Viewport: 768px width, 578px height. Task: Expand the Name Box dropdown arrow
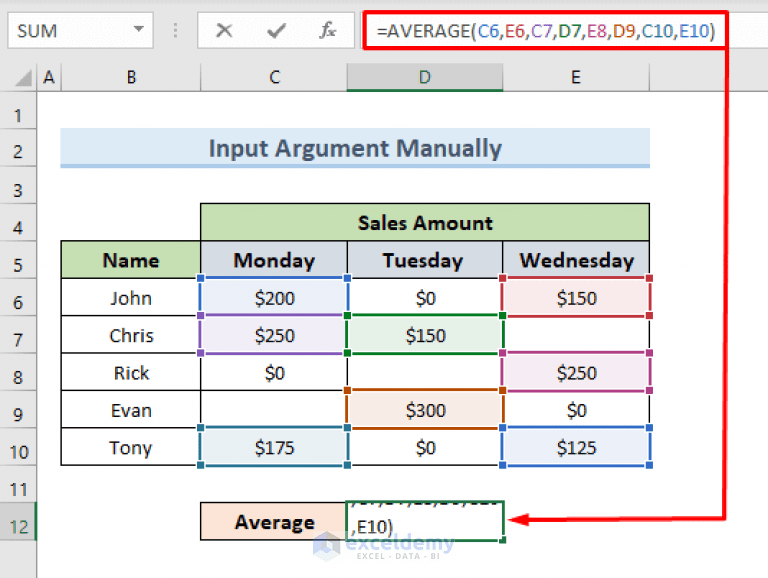click(x=139, y=29)
